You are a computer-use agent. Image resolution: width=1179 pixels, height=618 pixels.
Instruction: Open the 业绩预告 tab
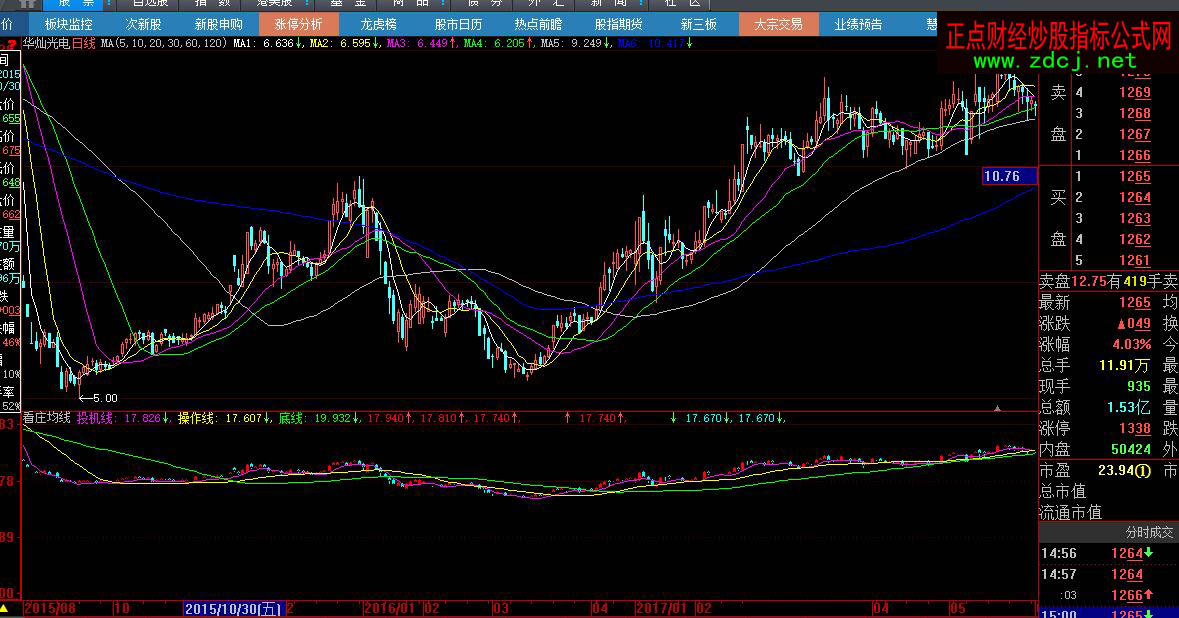[858, 24]
